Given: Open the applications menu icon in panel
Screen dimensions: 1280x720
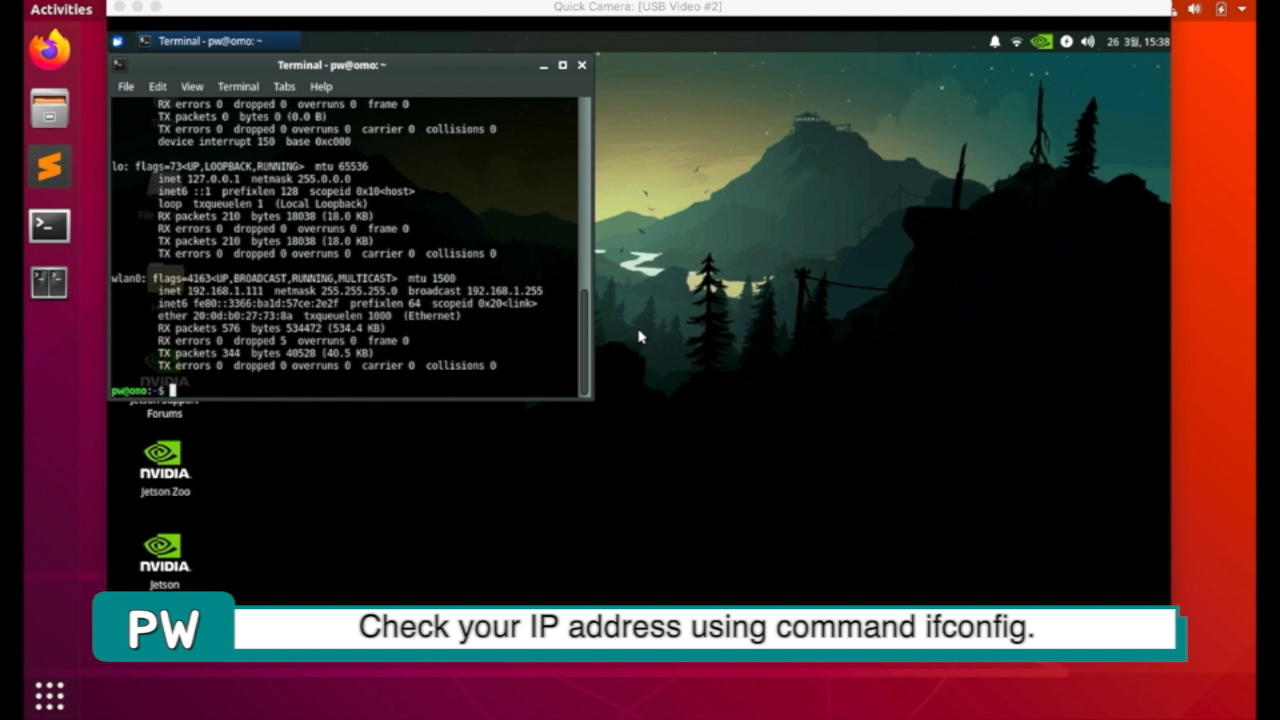Looking at the screenshot, I should coord(118,41).
